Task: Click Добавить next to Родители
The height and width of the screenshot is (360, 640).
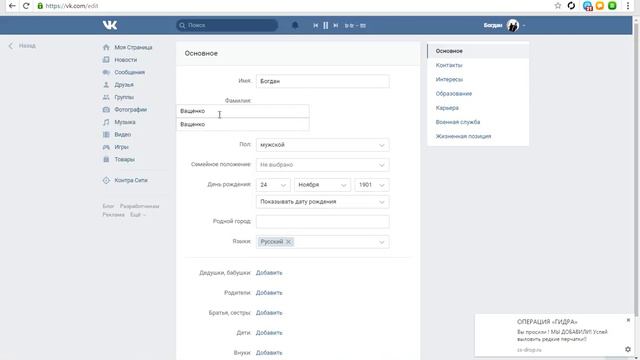Action: pyautogui.click(x=269, y=293)
